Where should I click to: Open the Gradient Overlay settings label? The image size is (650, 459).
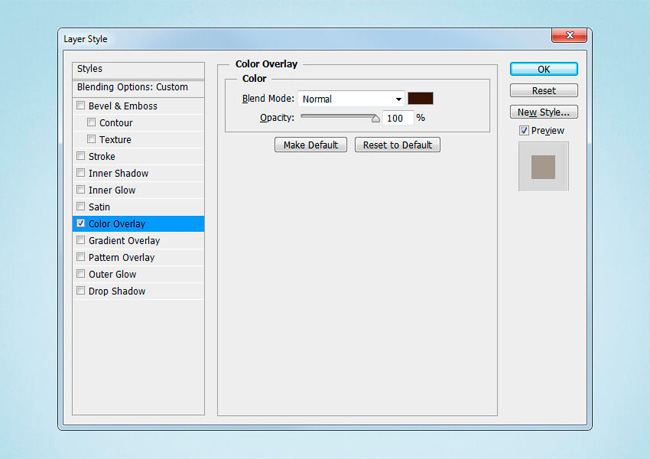coord(124,240)
